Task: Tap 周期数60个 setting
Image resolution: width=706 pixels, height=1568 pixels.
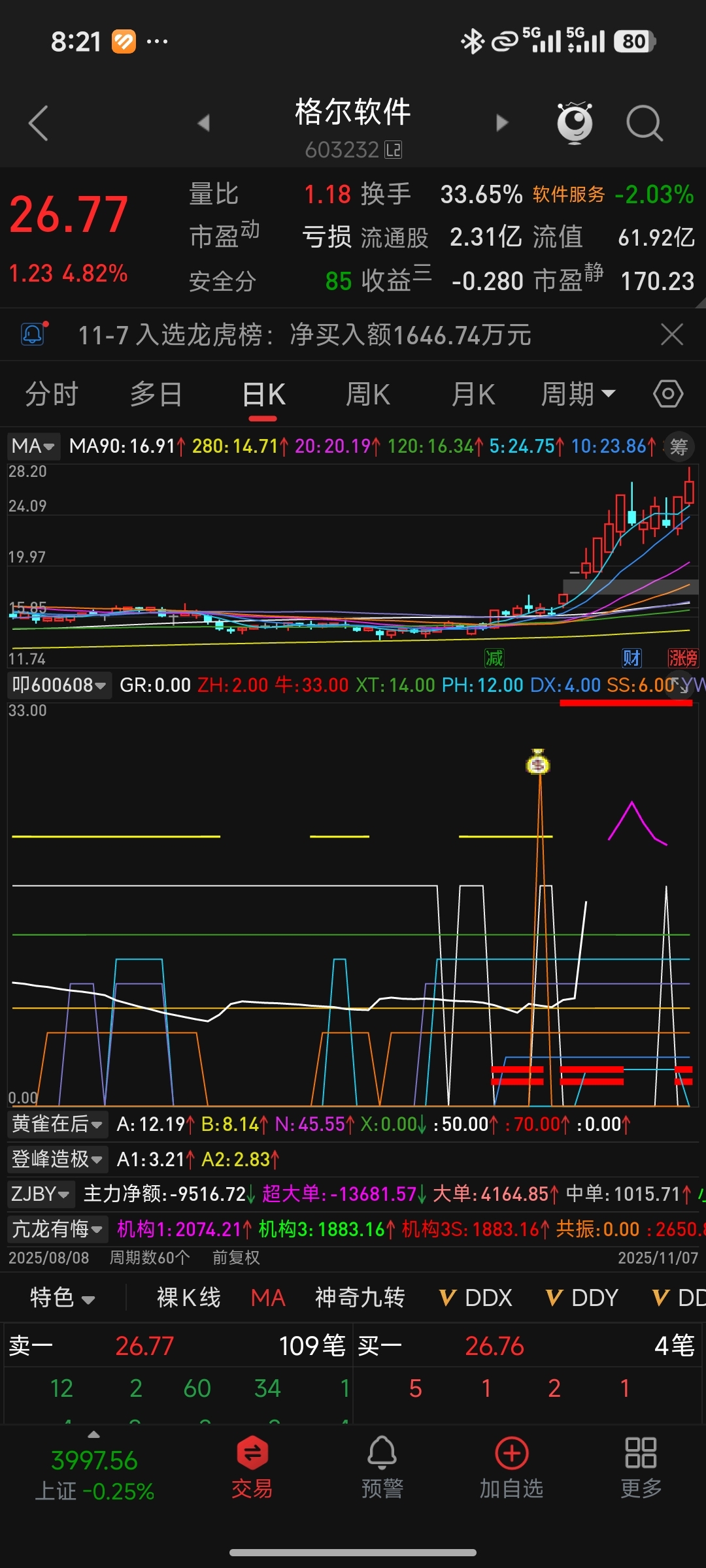Action: click(x=150, y=1258)
